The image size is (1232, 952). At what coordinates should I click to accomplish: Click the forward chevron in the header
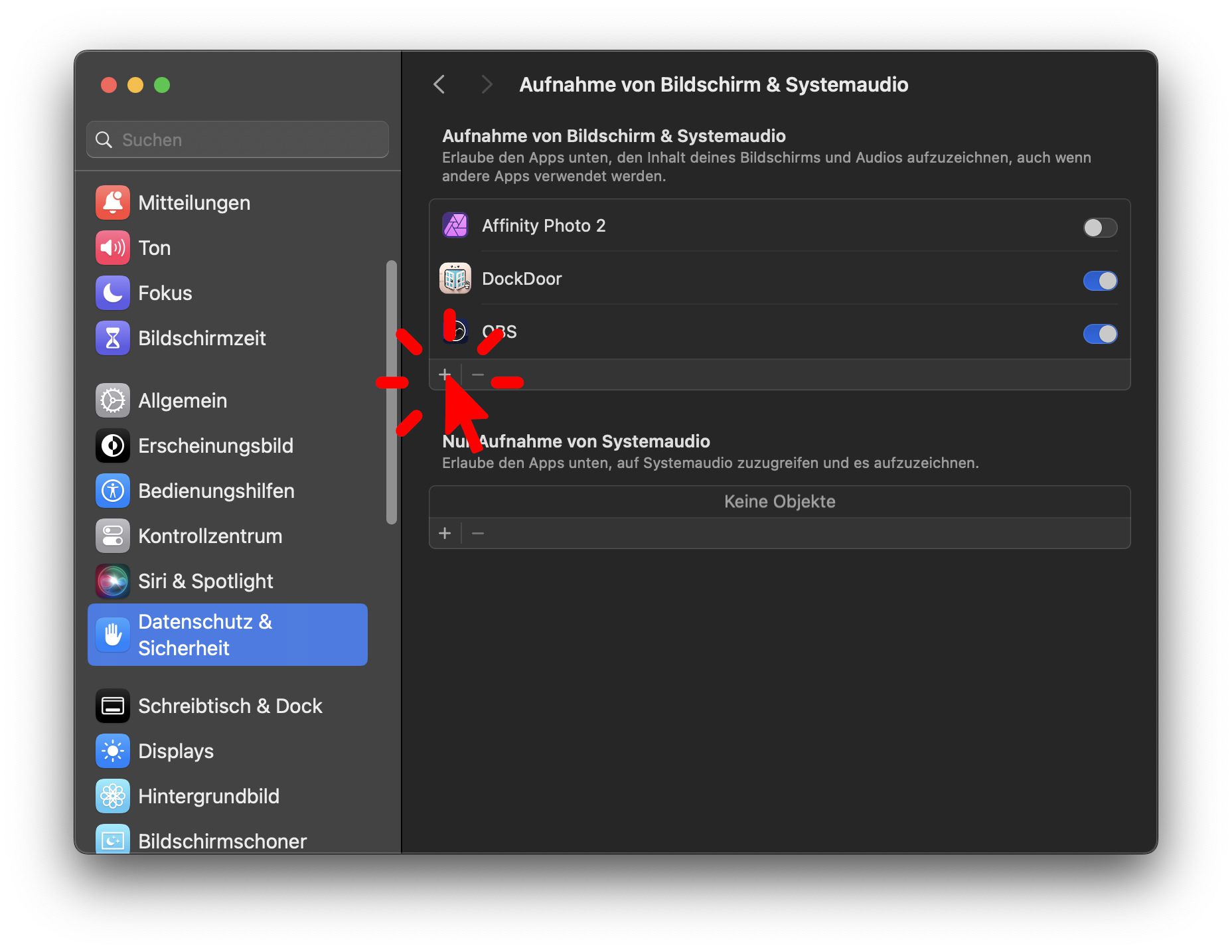(487, 85)
